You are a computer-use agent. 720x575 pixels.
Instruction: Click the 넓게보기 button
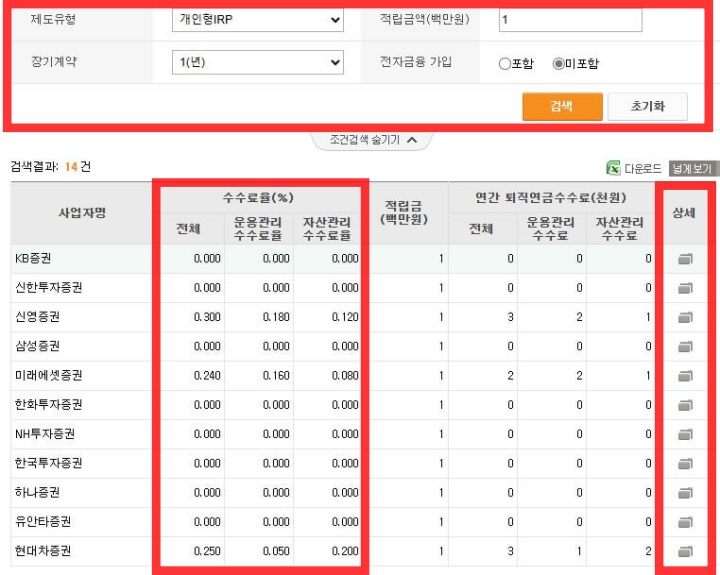pyautogui.click(x=691, y=169)
